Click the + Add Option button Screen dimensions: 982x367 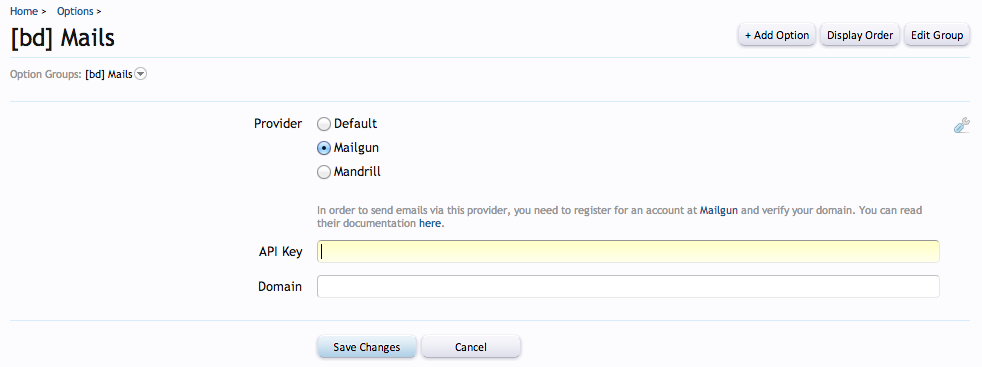coord(777,35)
